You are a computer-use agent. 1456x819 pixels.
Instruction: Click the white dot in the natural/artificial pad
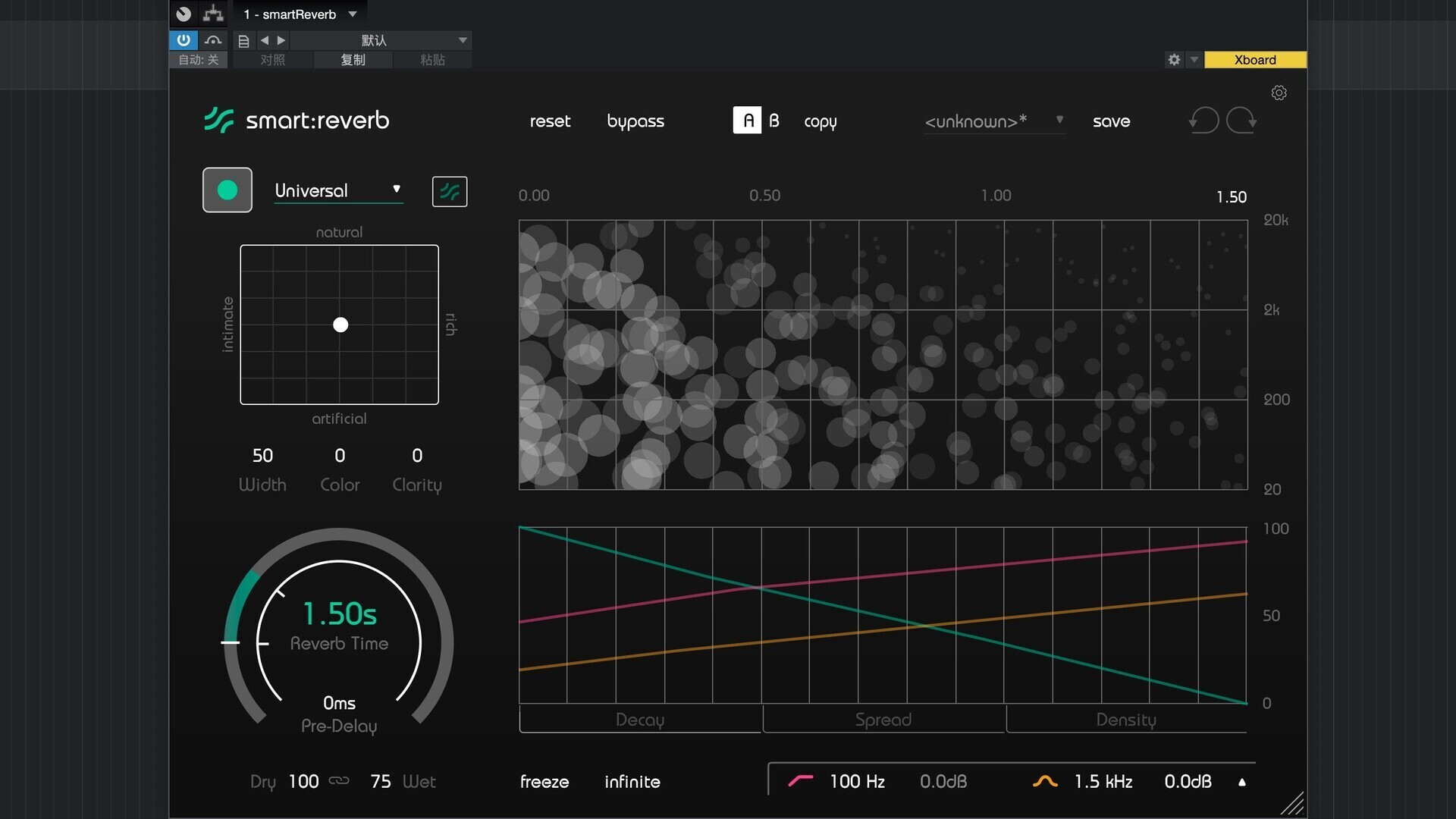coord(340,325)
